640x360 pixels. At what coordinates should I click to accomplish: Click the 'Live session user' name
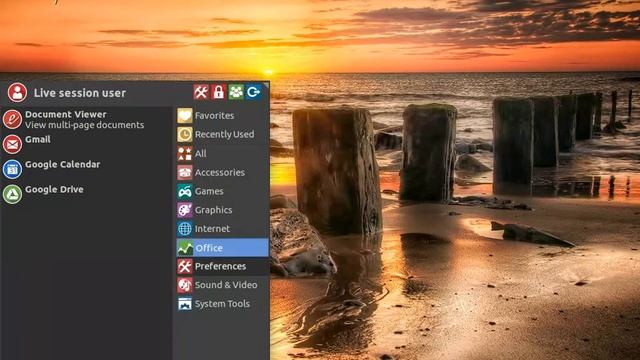point(80,93)
